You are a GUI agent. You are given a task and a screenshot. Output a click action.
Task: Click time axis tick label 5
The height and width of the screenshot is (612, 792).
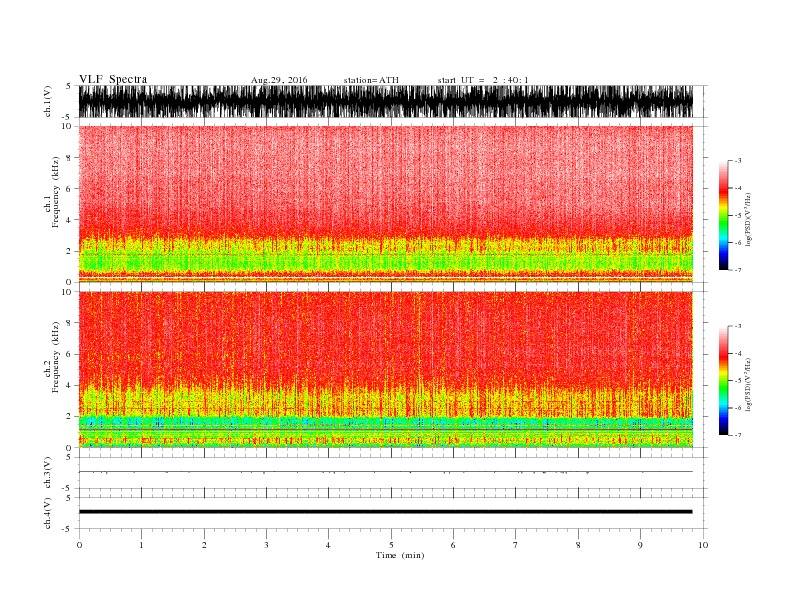[x=391, y=545]
